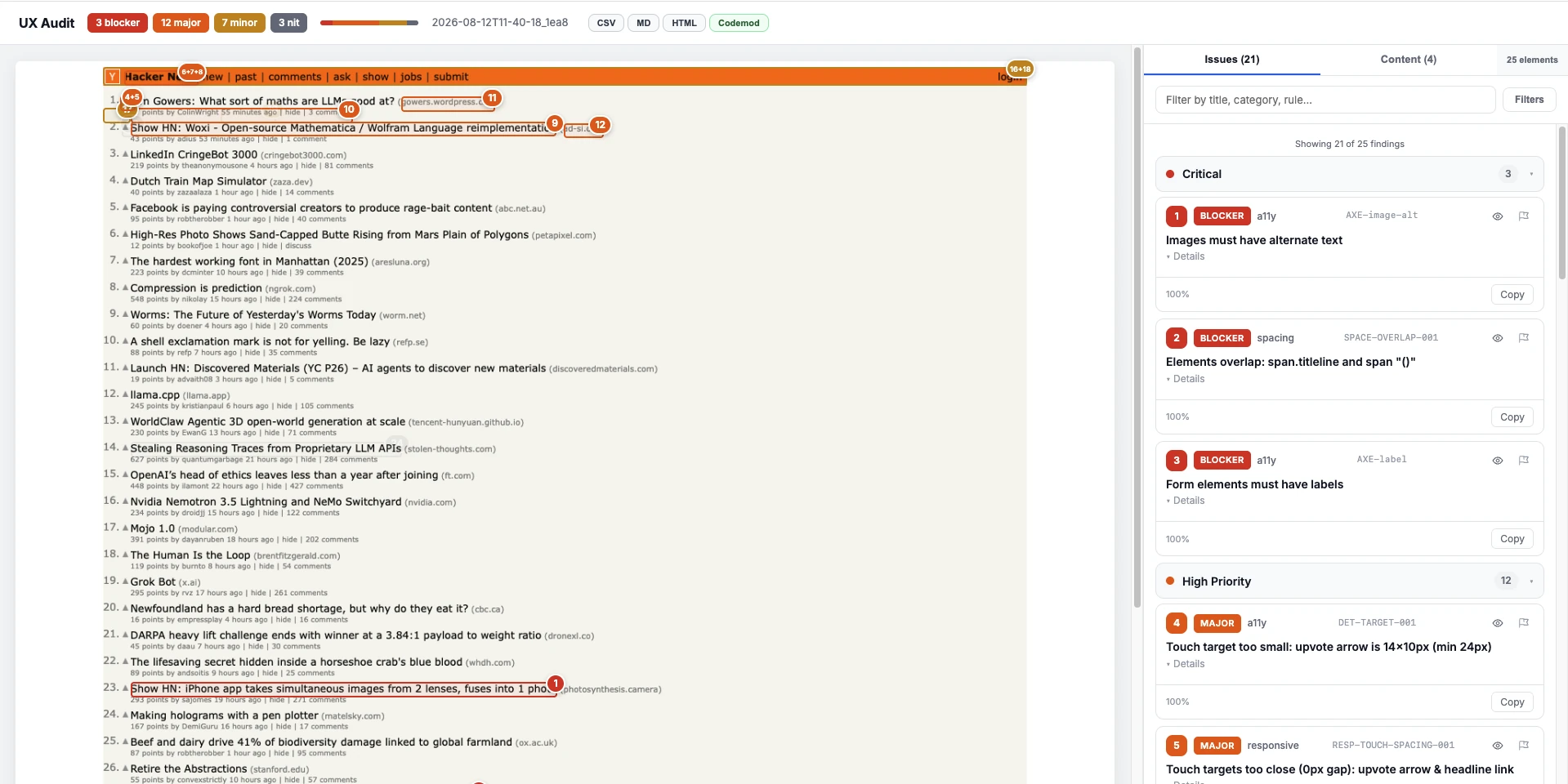Expand Details for Elements overlap issue
Viewport: 1568px width, 784px height.
click(x=1186, y=379)
